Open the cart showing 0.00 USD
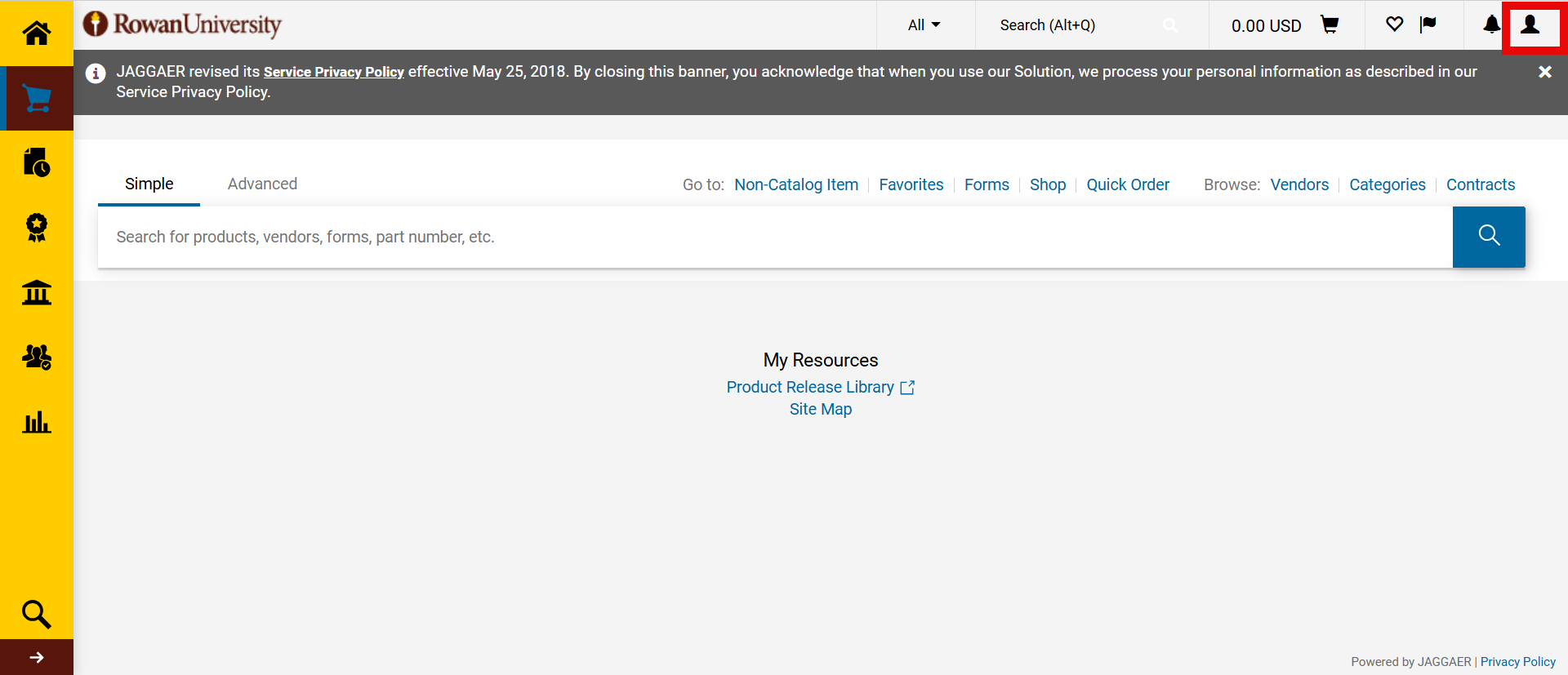This screenshot has width=1568, height=675. (x=1284, y=25)
